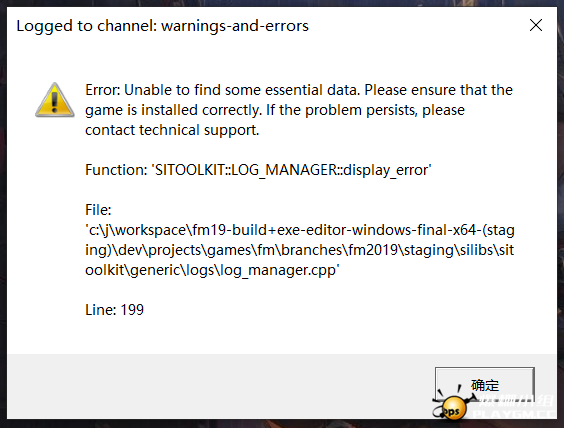
Task: Click the dark wallpaper behind the dialog
Action: click(3, 216)
